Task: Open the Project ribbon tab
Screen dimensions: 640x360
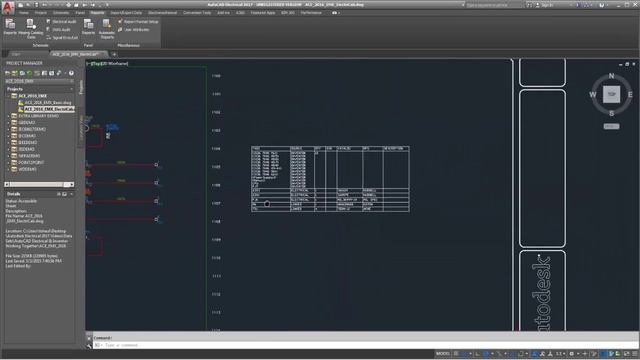Action: click(40, 13)
